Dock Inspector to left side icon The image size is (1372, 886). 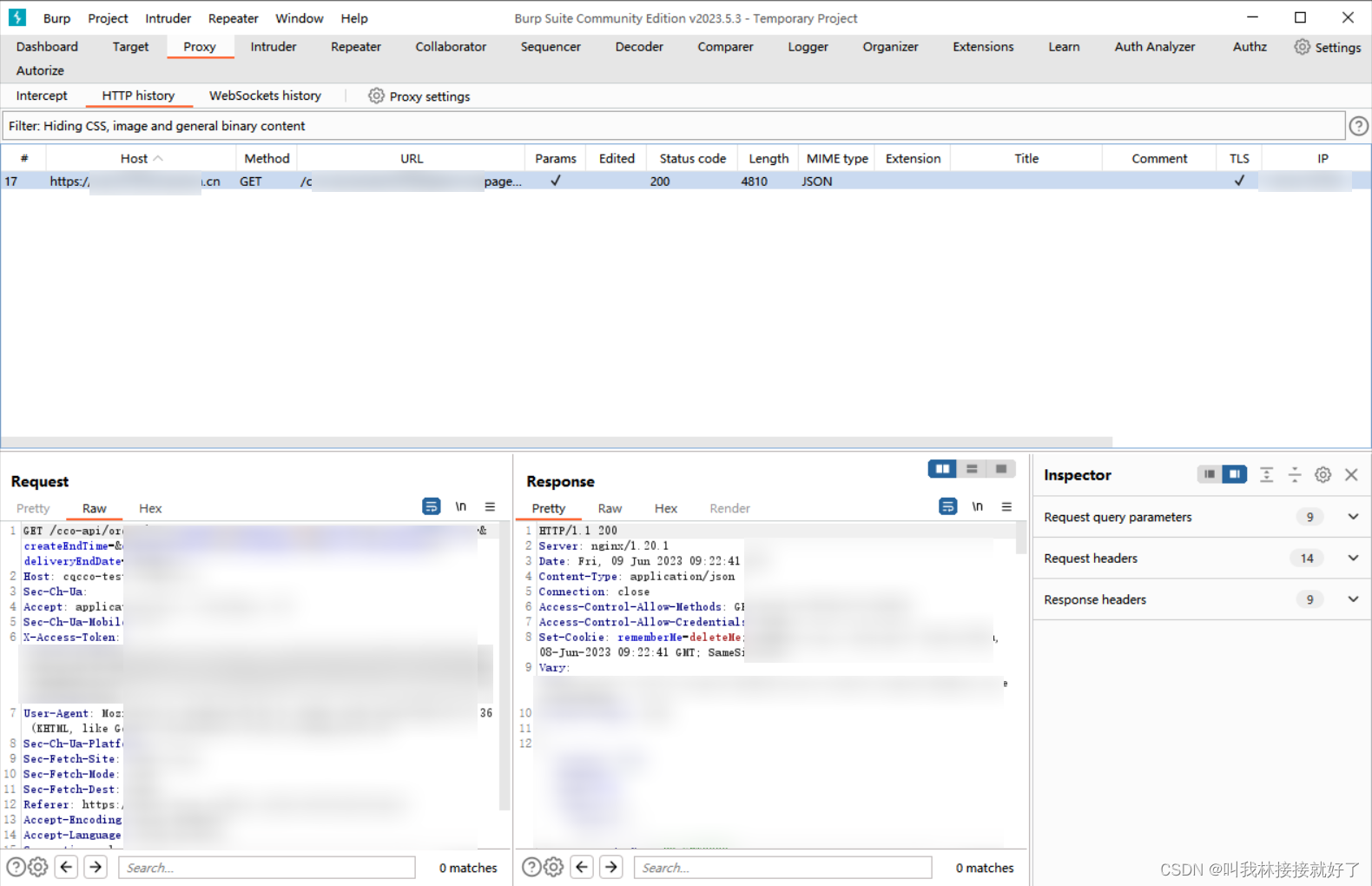[1210, 474]
